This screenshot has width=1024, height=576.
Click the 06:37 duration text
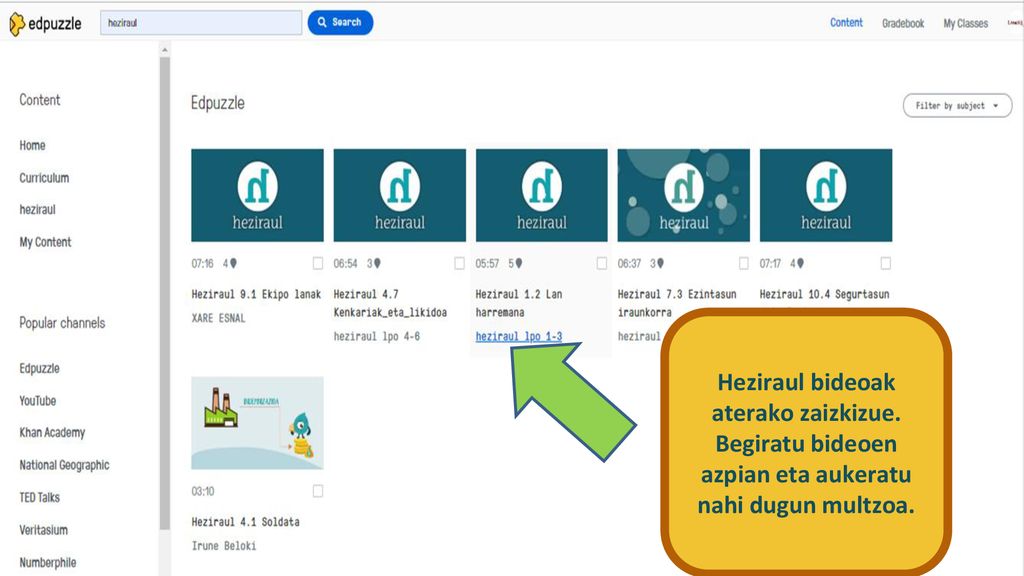(x=630, y=264)
